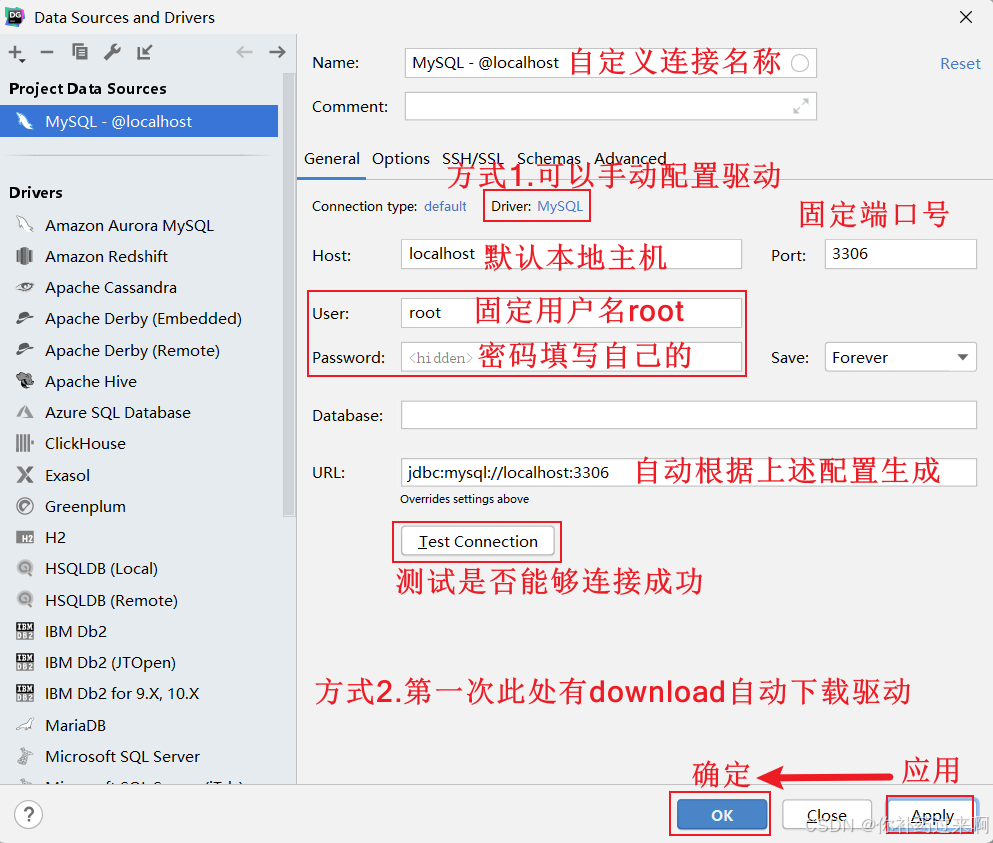This screenshot has width=993, height=843.
Task: Focus the Database input field
Action: click(x=688, y=415)
